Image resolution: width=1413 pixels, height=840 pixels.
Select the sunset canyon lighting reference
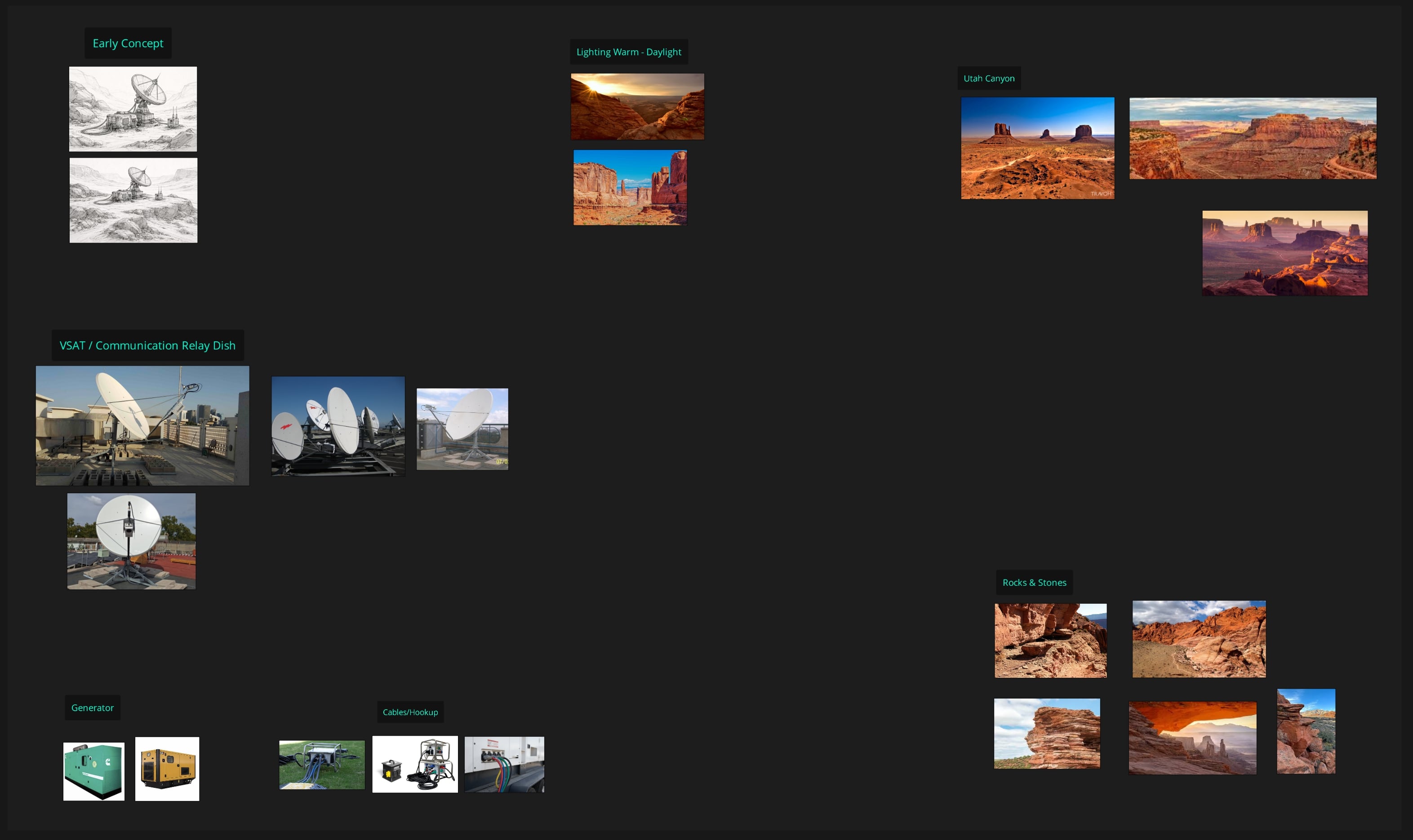(x=637, y=106)
